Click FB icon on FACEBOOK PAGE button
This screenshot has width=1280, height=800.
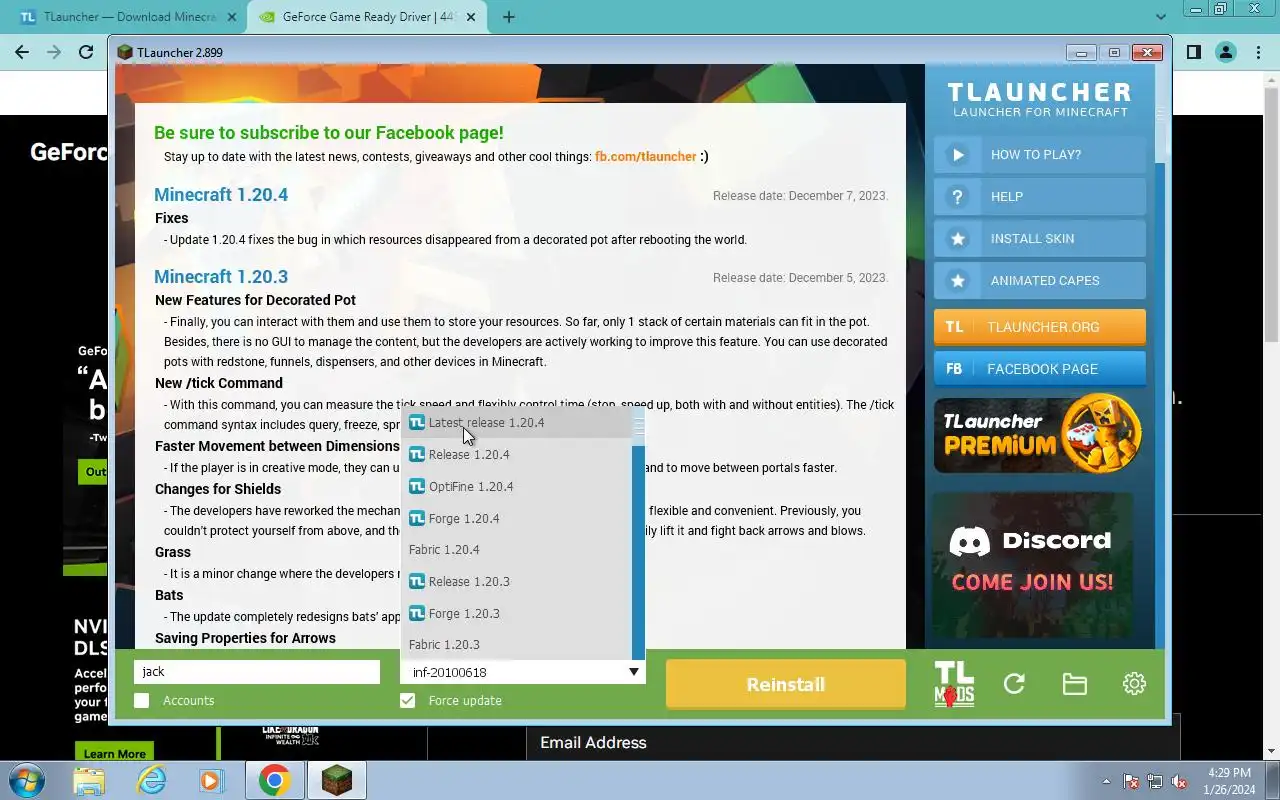954,369
